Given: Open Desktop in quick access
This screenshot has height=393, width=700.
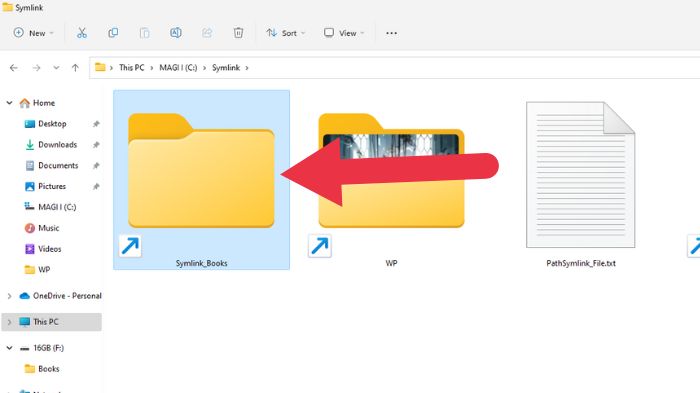Looking at the screenshot, I should (52, 124).
